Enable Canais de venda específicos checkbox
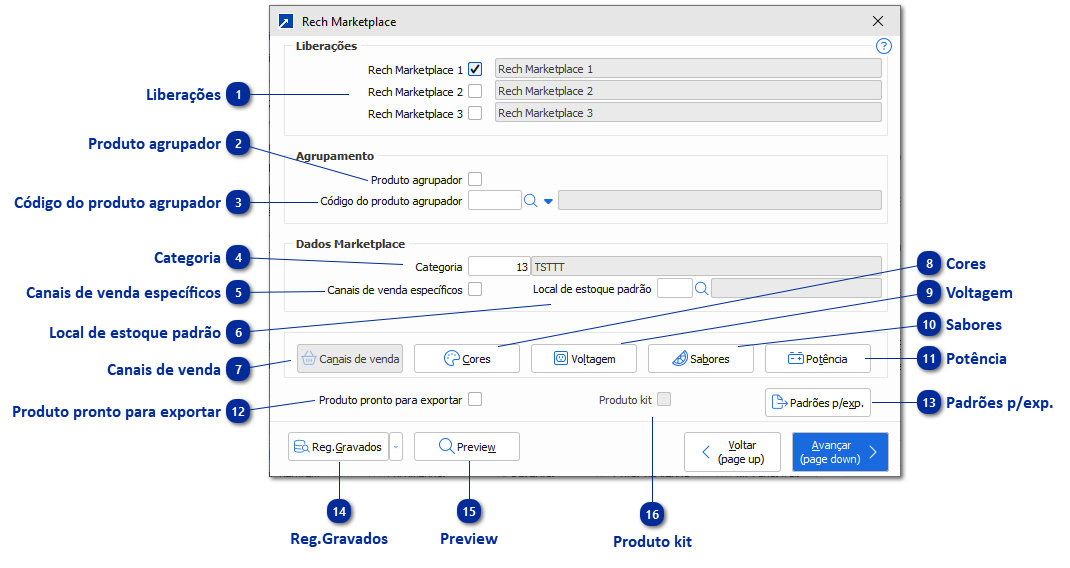This screenshot has height=568, width=1070. [x=475, y=289]
